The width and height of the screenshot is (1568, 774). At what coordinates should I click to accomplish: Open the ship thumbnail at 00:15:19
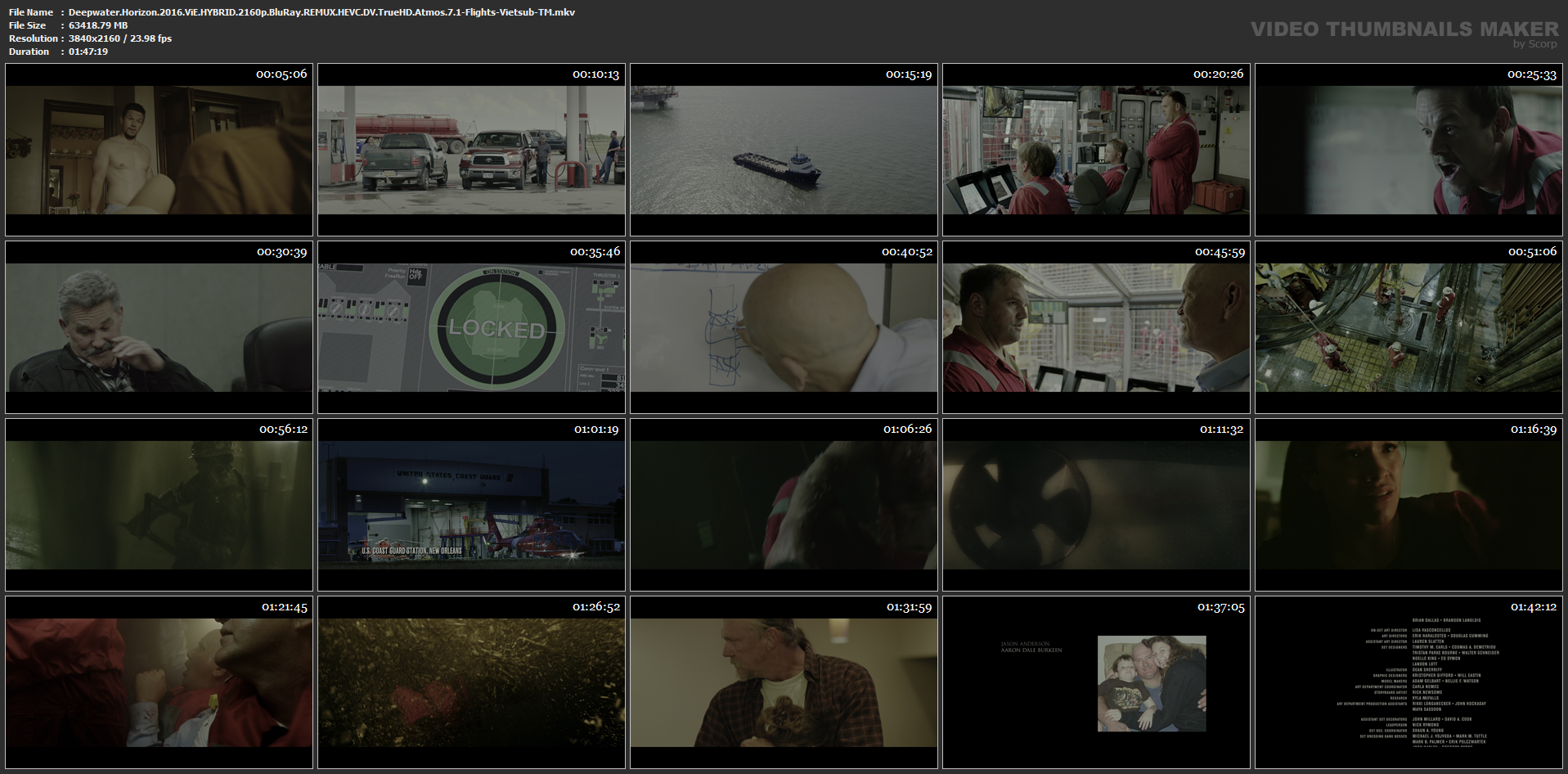click(784, 150)
